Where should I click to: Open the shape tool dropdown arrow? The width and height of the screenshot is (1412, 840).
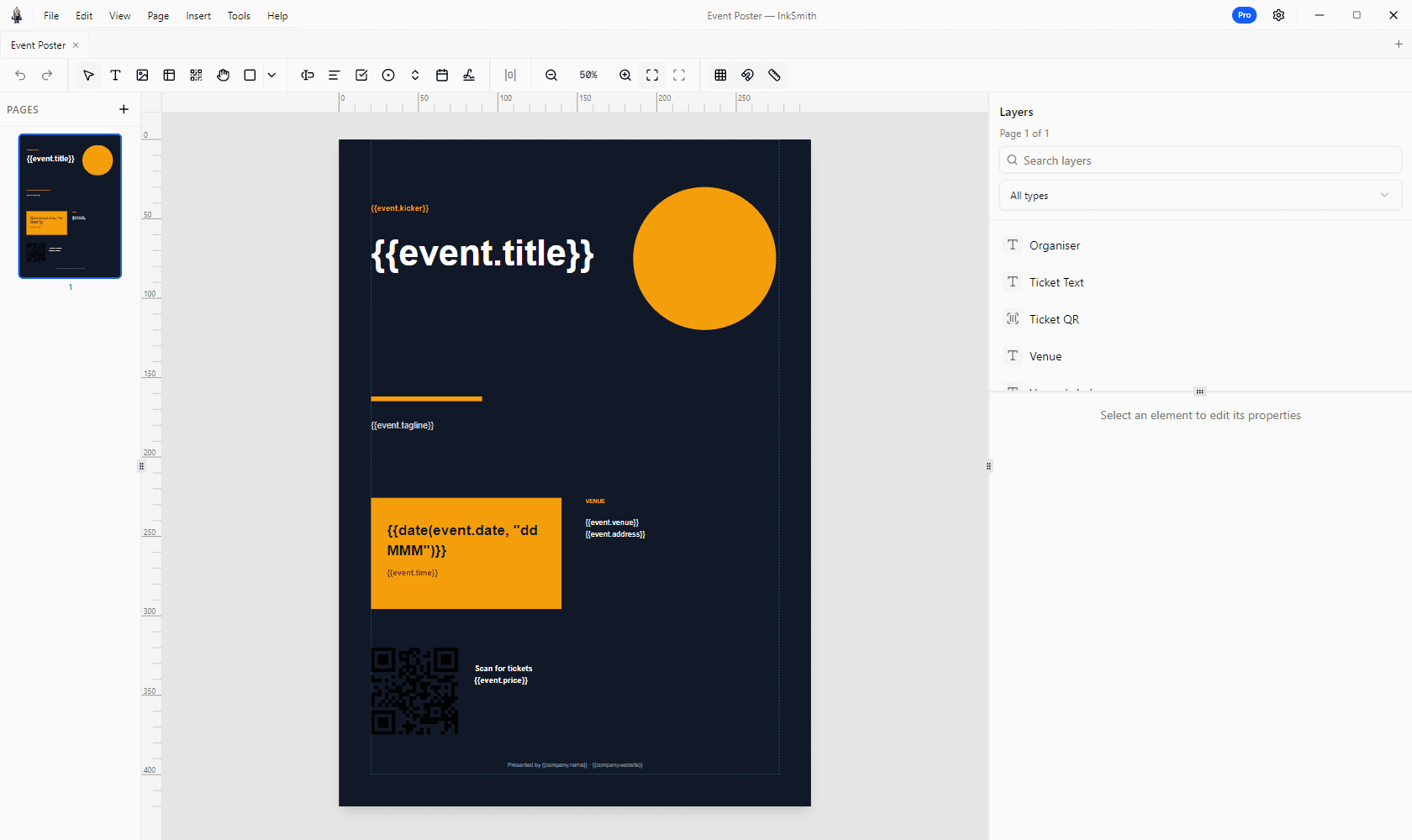[271, 75]
